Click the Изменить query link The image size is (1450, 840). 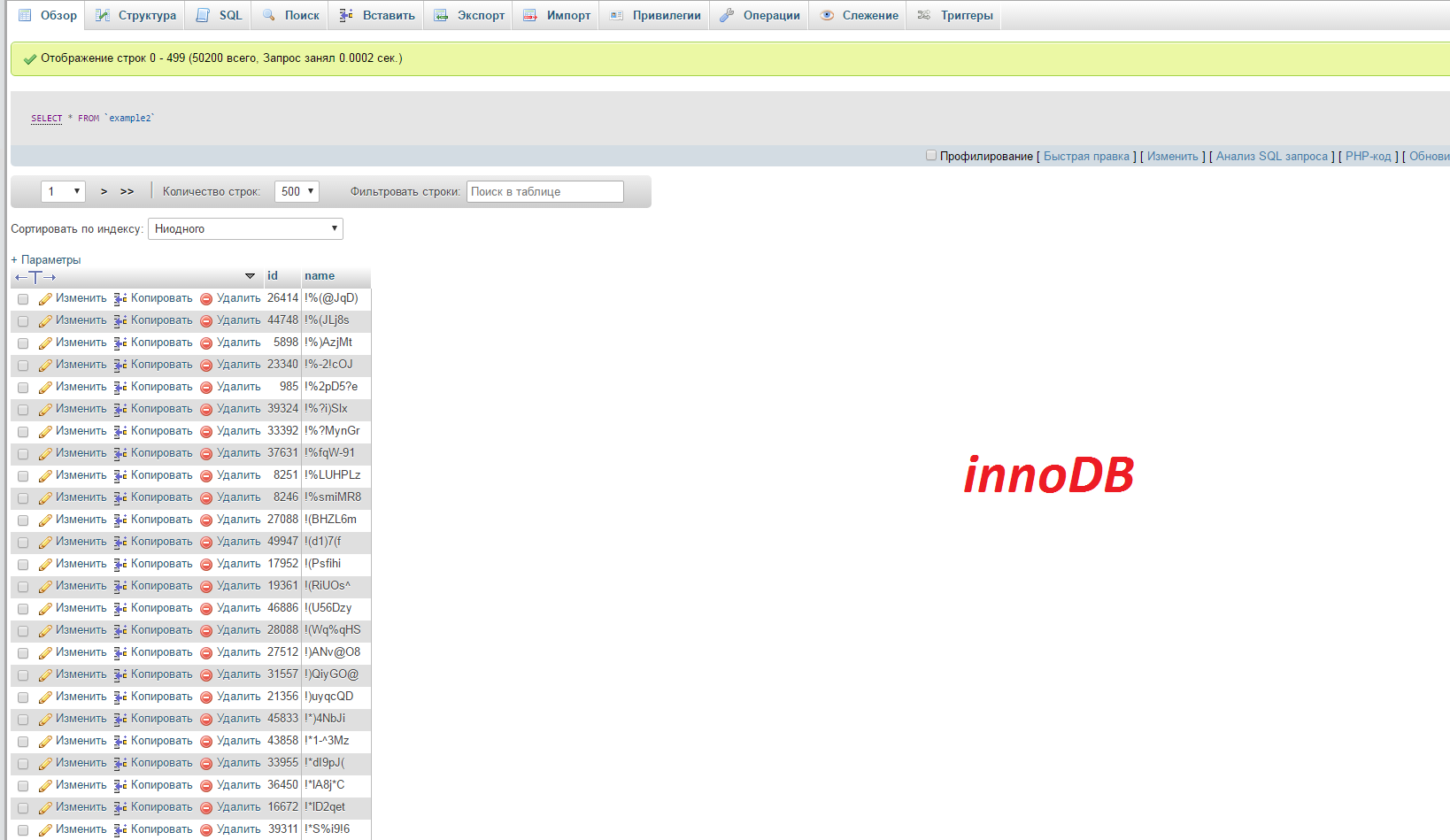(1173, 156)
